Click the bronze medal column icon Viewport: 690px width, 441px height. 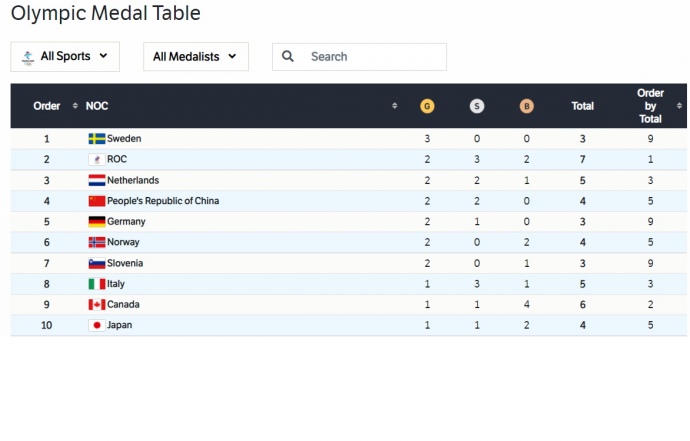[x=527, y=106]
